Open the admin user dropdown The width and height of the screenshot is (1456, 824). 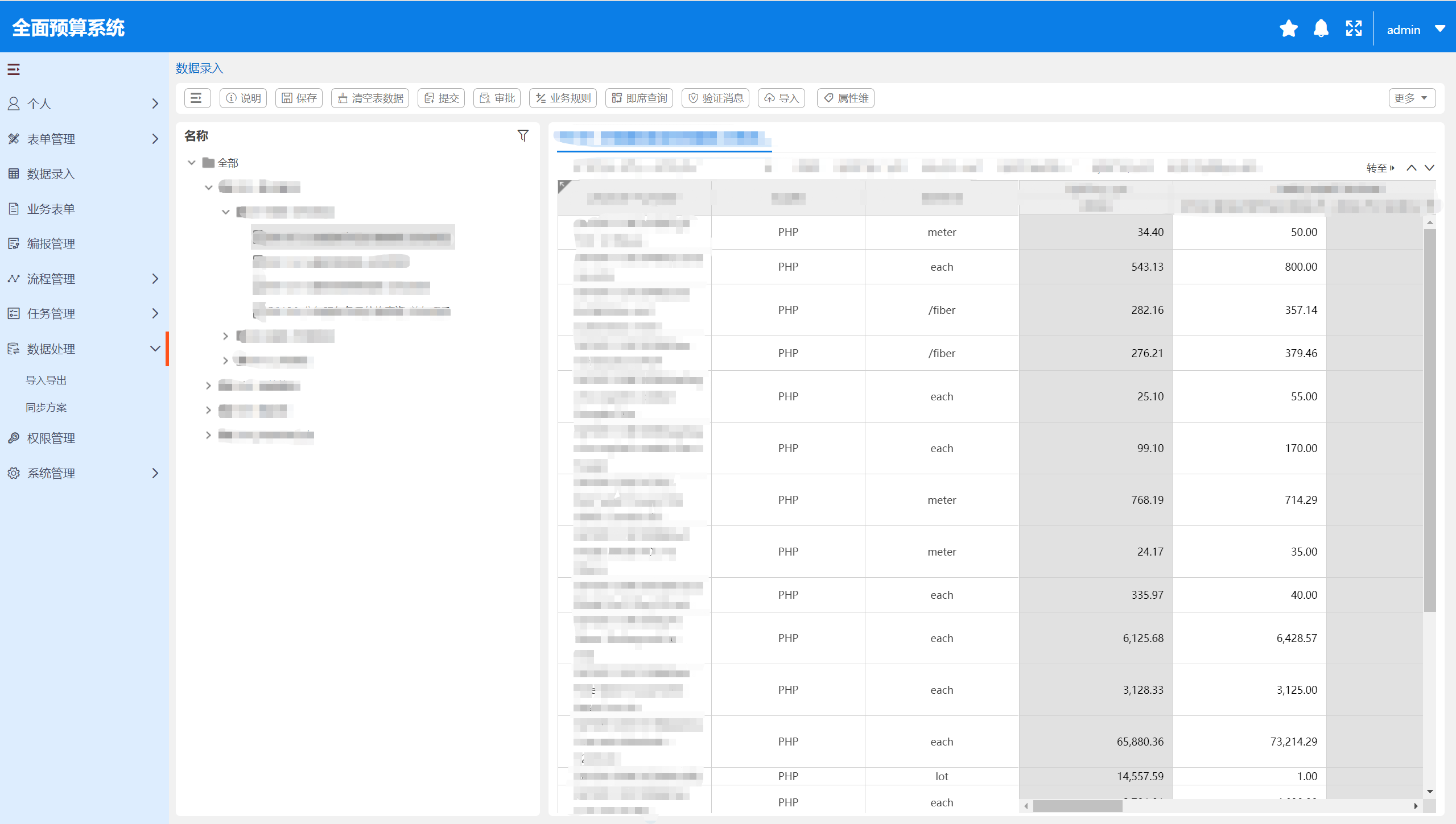coord(1415,30)
